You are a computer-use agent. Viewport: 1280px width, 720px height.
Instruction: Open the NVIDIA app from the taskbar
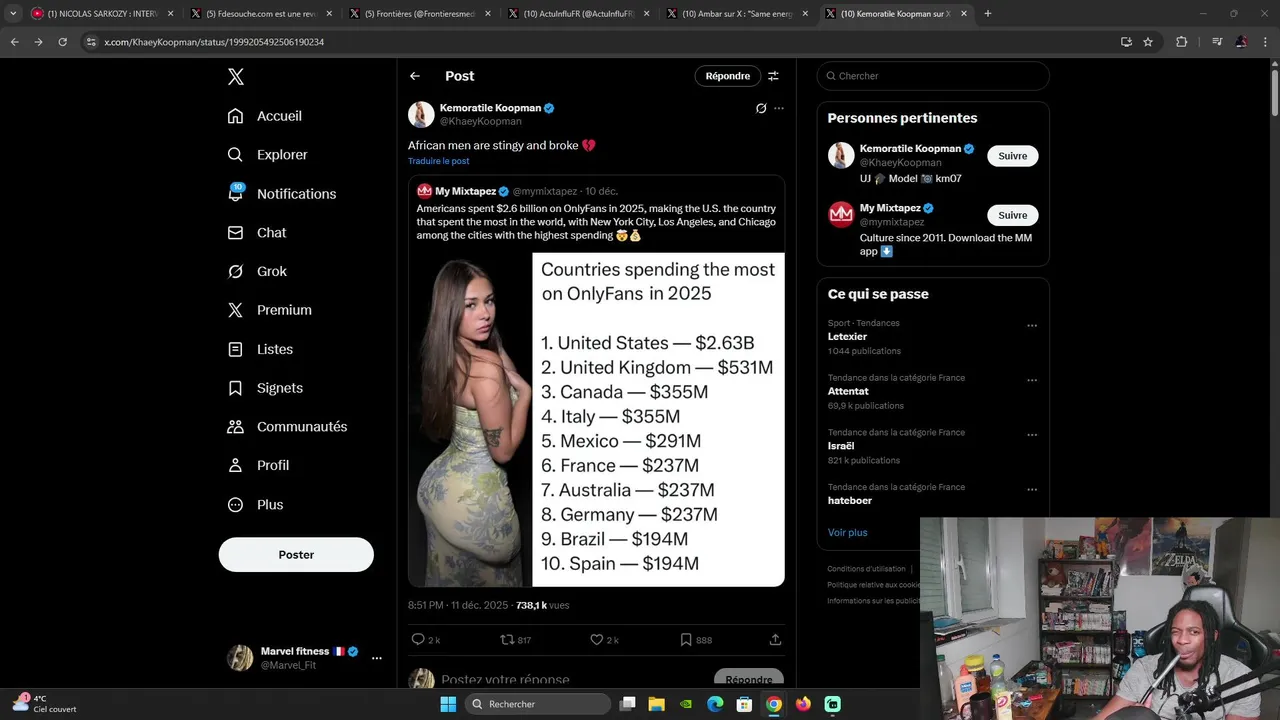686,704
